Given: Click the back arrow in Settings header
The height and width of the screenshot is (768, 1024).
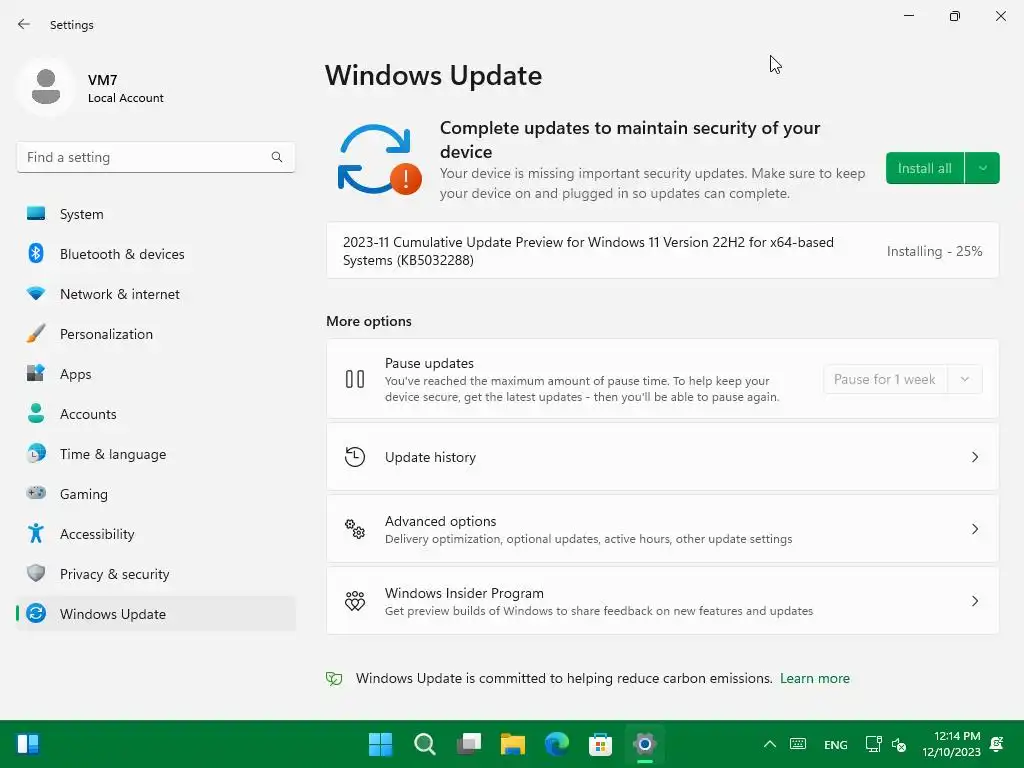Looking at the screenshot, I should coord(24,24).
